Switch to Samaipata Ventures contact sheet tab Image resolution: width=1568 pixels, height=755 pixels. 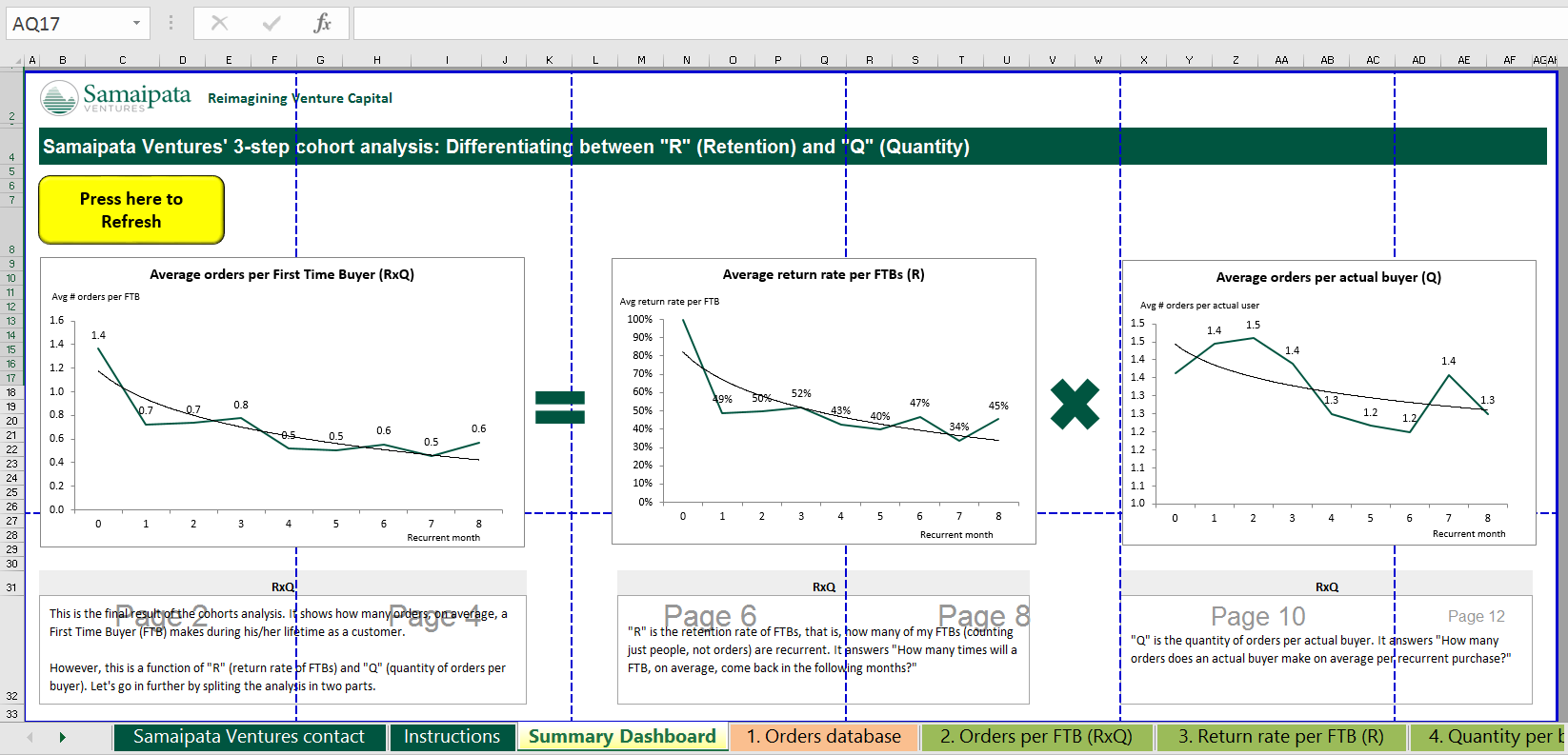coord(250,737)
